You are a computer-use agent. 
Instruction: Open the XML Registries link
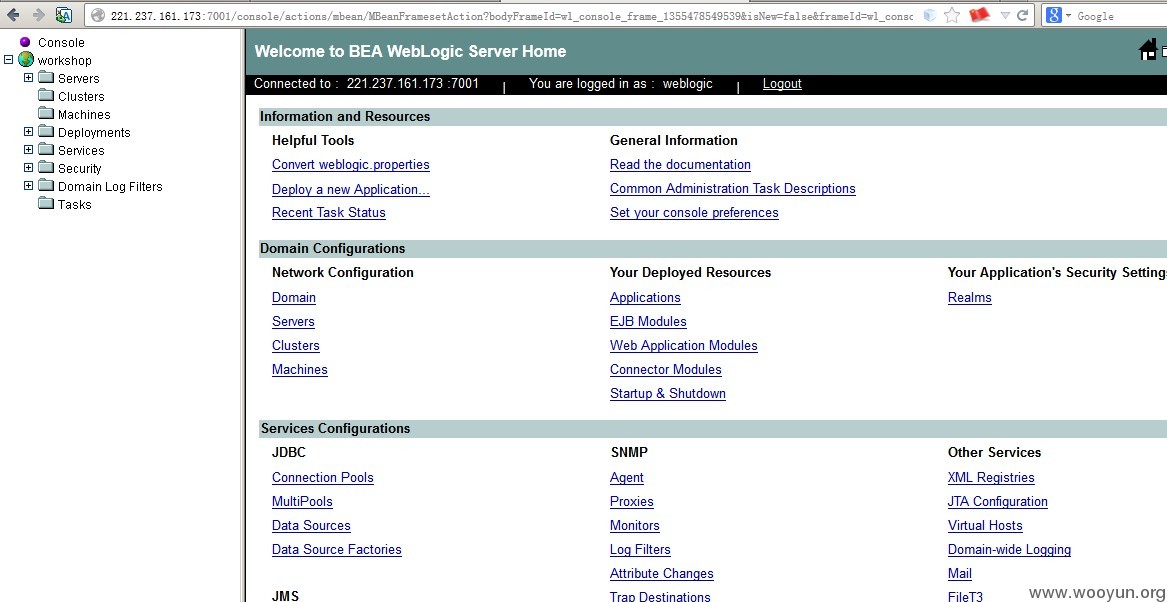(991, 478)
